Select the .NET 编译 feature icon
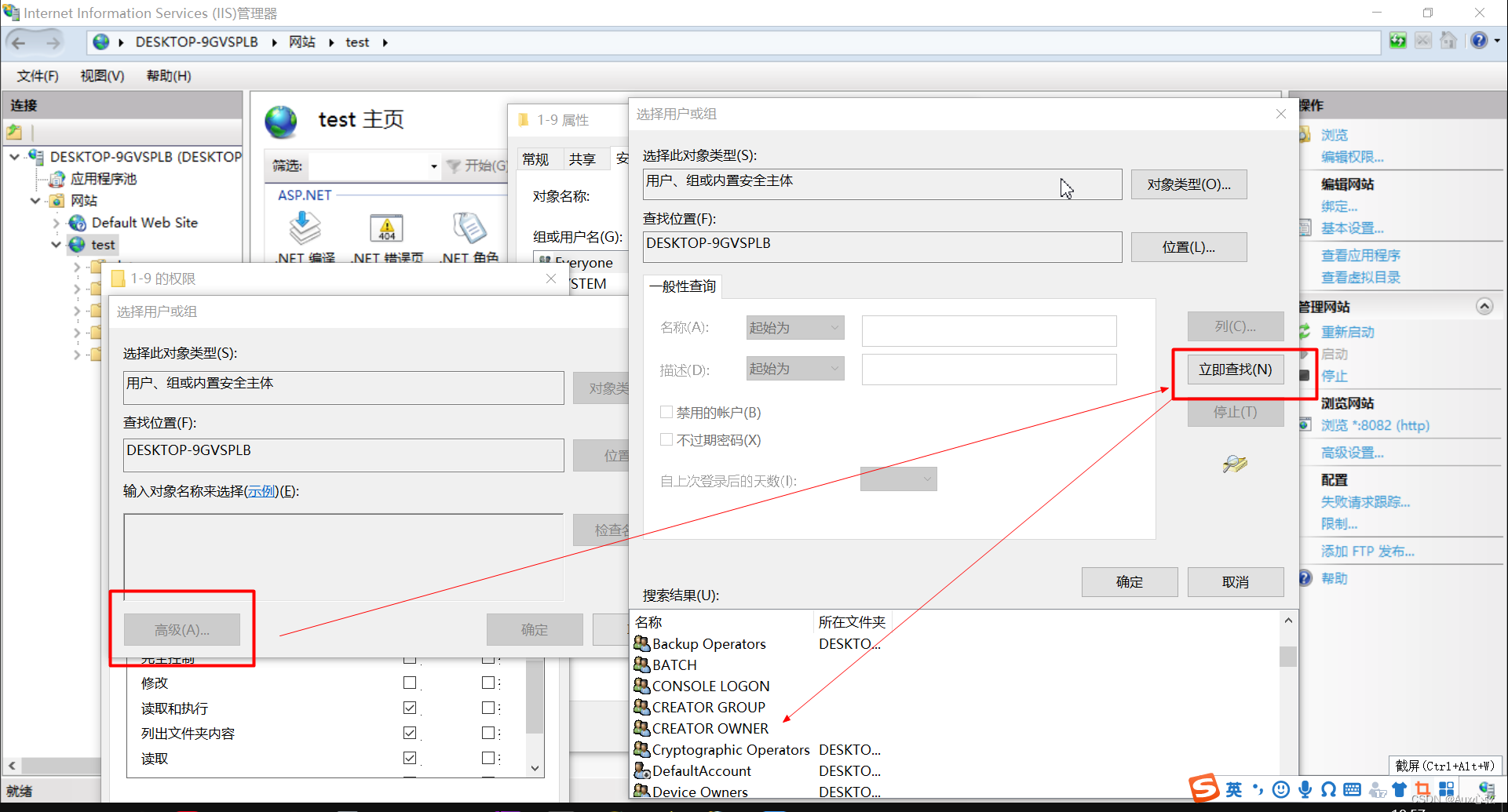This screenshot has height=812, width=1508. coord(305,230)
